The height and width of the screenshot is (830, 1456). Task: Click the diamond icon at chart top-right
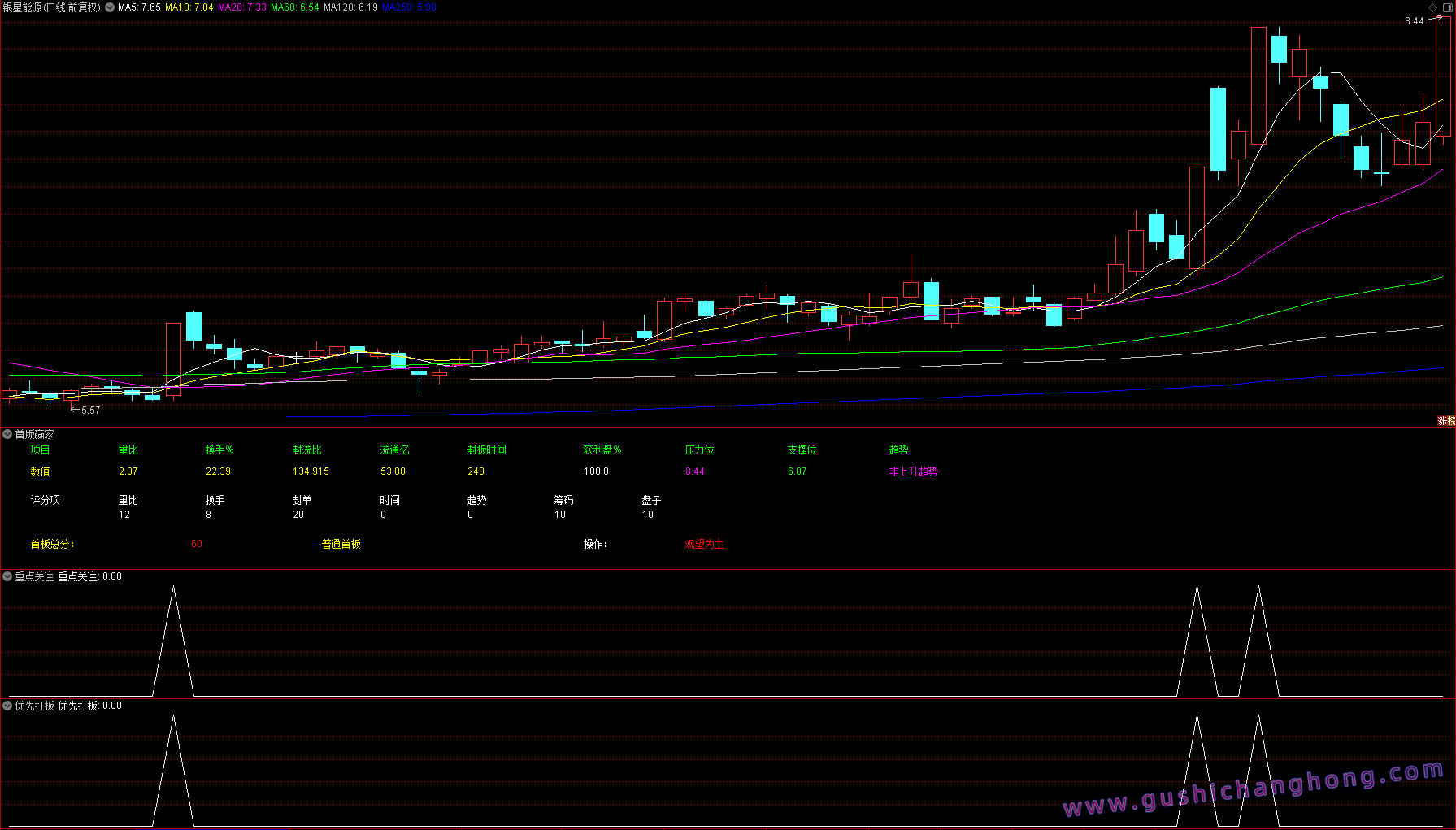(x=1432, y=7)
